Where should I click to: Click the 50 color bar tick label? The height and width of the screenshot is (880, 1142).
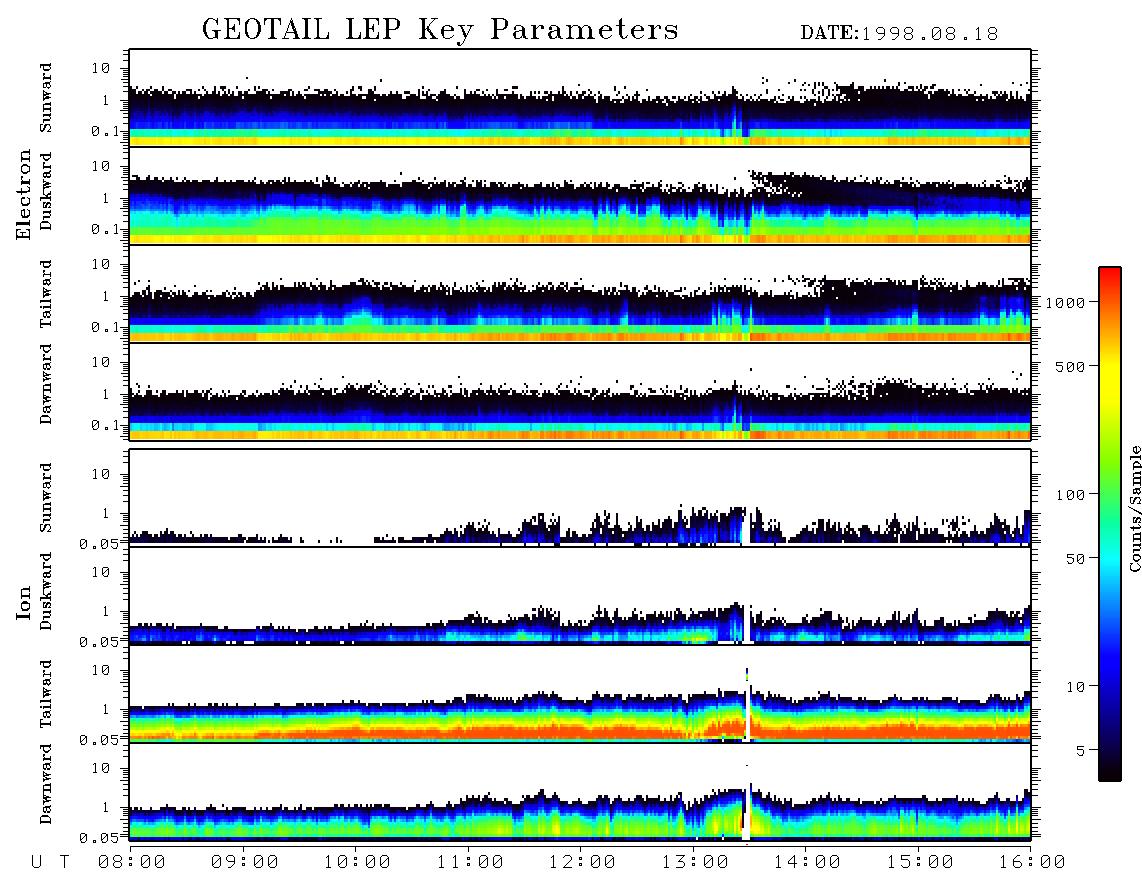tap(1075, 559)
